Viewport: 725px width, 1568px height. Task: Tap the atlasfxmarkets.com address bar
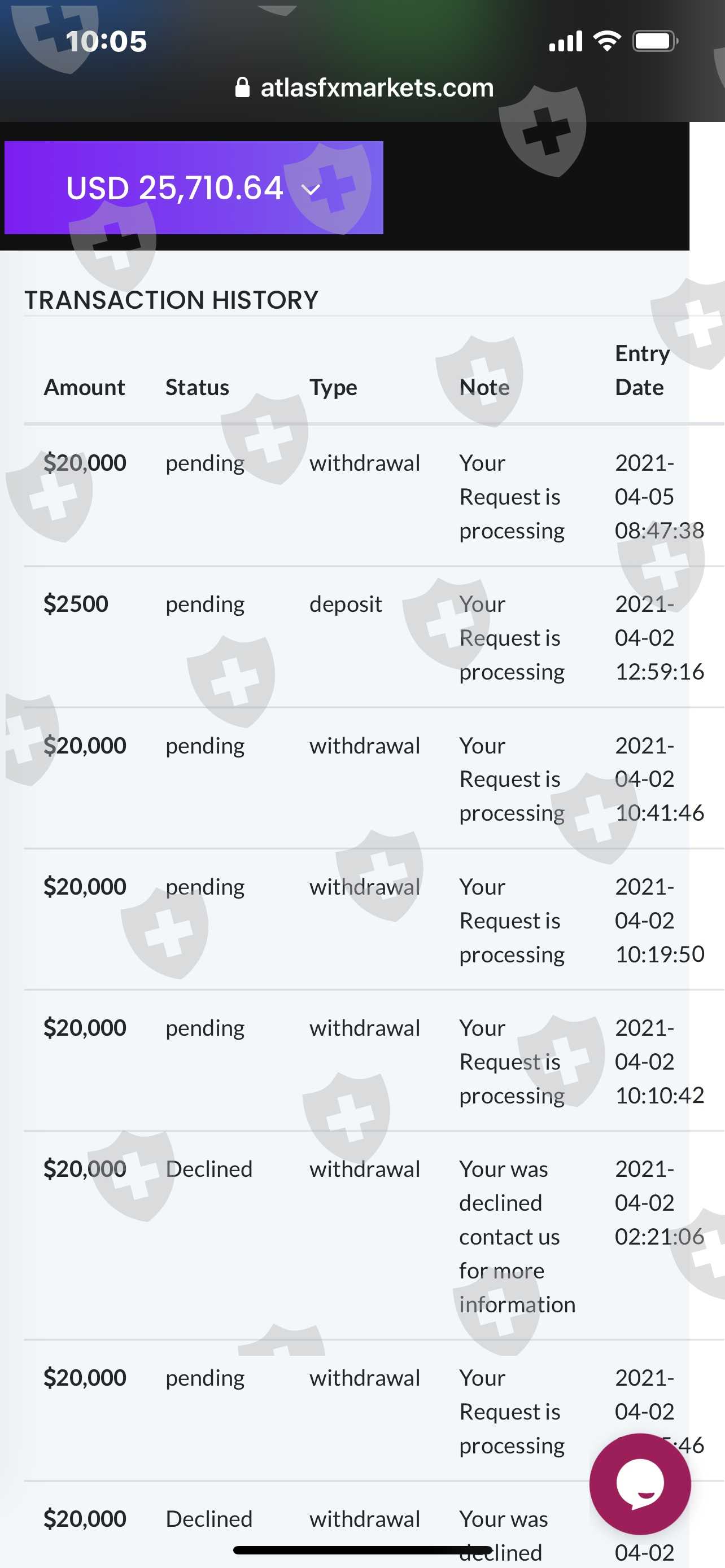[x=376, y=88]
